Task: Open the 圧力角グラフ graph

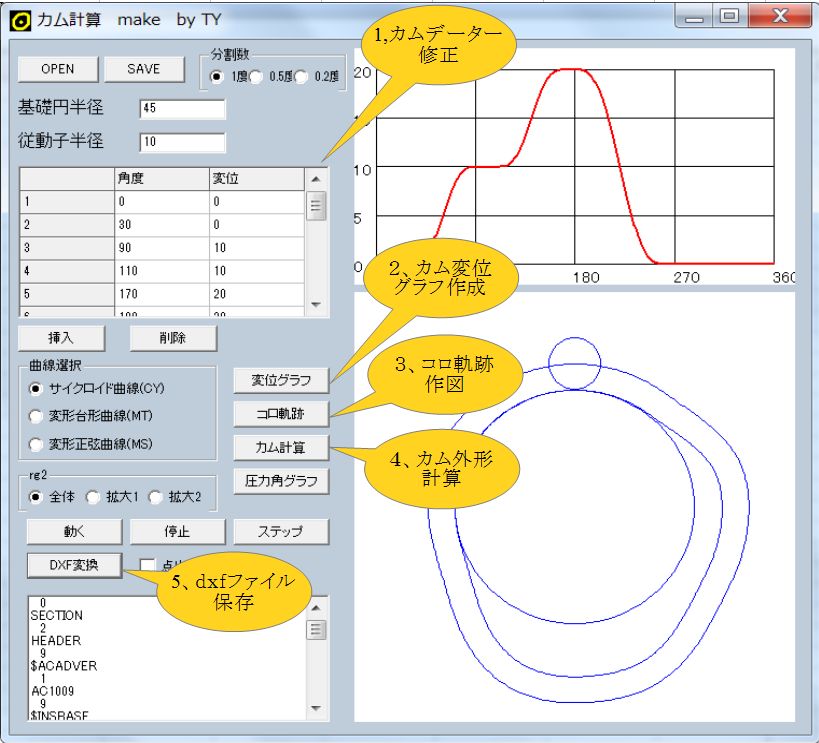Action: [x=280, y=481]
